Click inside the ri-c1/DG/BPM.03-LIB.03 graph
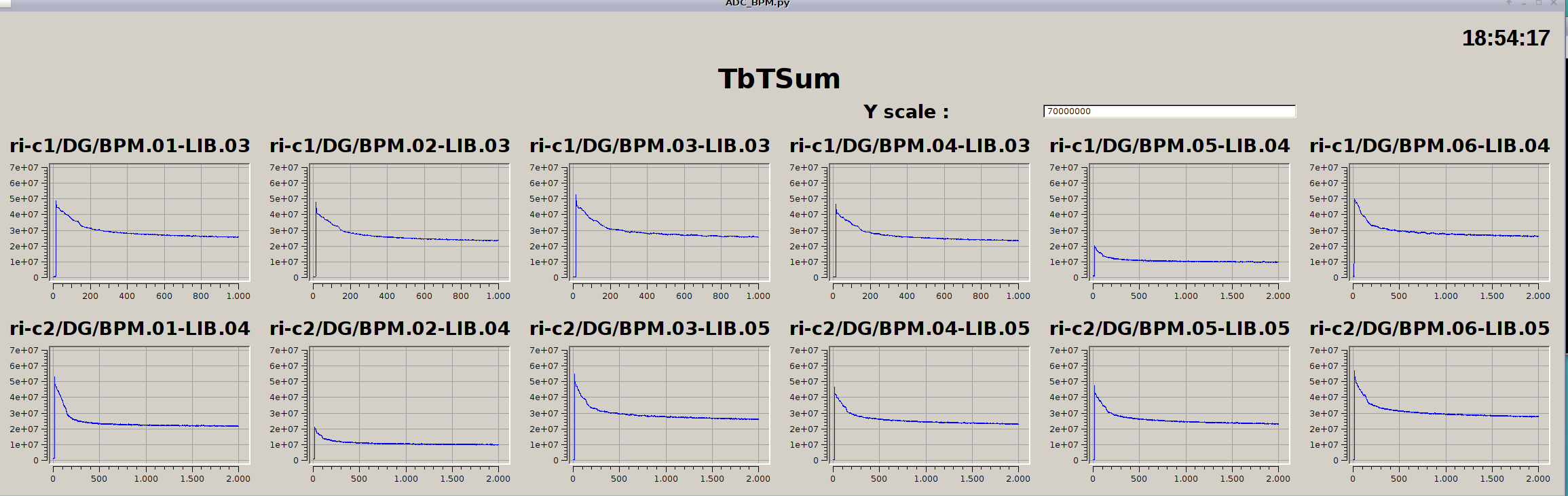This screenshot has height=496, width=1568. pos(670,222)
